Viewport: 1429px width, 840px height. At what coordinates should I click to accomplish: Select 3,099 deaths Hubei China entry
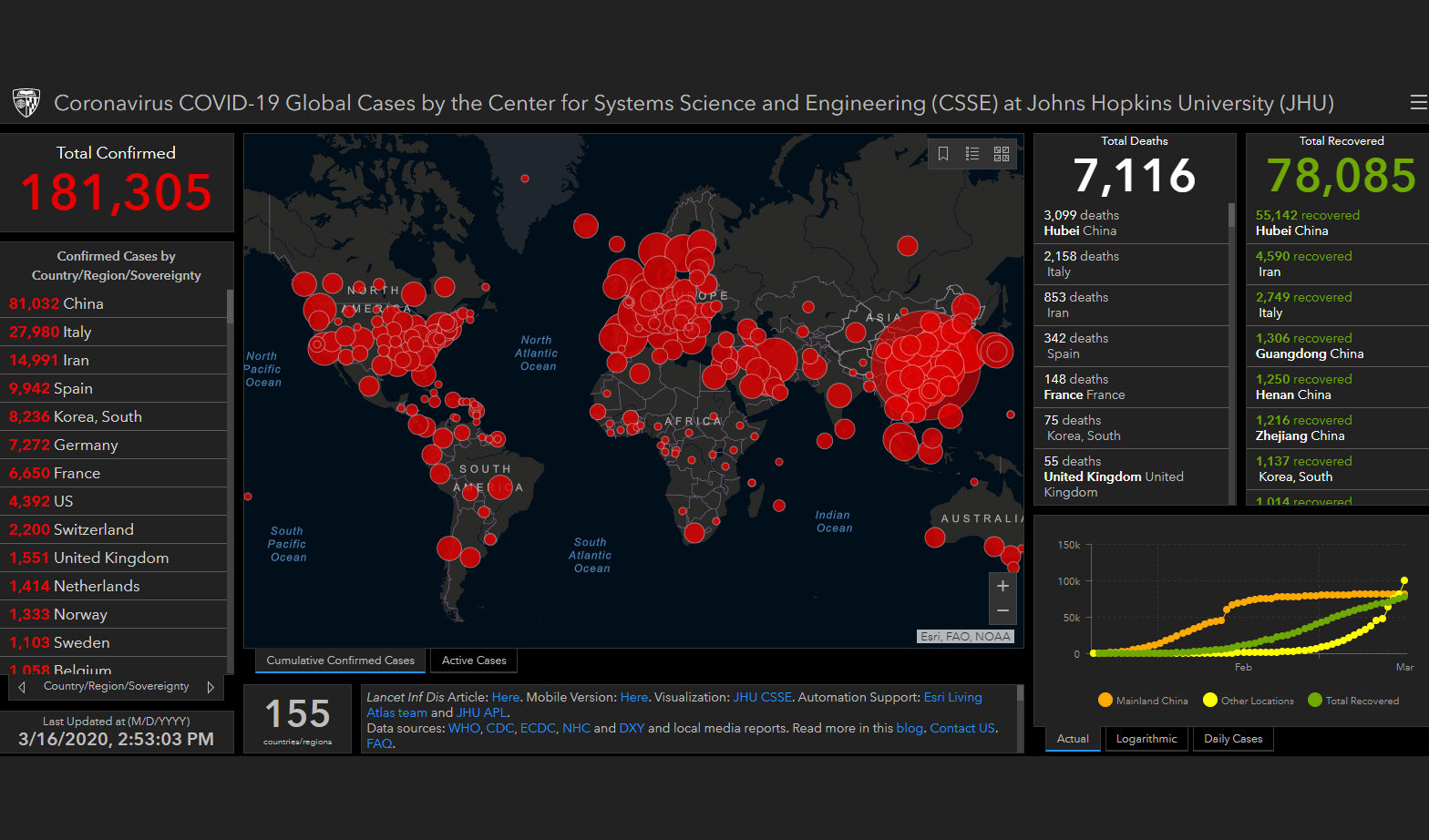coord(1131,223)
